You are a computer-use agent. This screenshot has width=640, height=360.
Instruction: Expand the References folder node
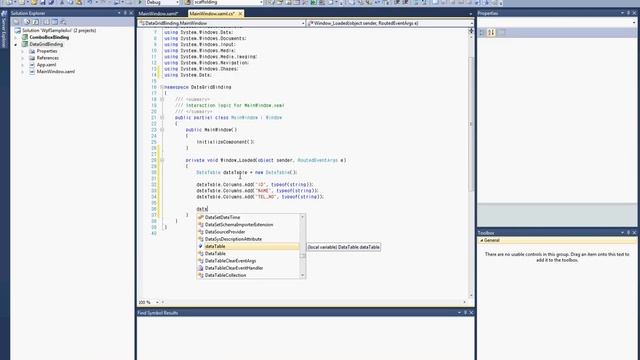click(x=23, y=58)
